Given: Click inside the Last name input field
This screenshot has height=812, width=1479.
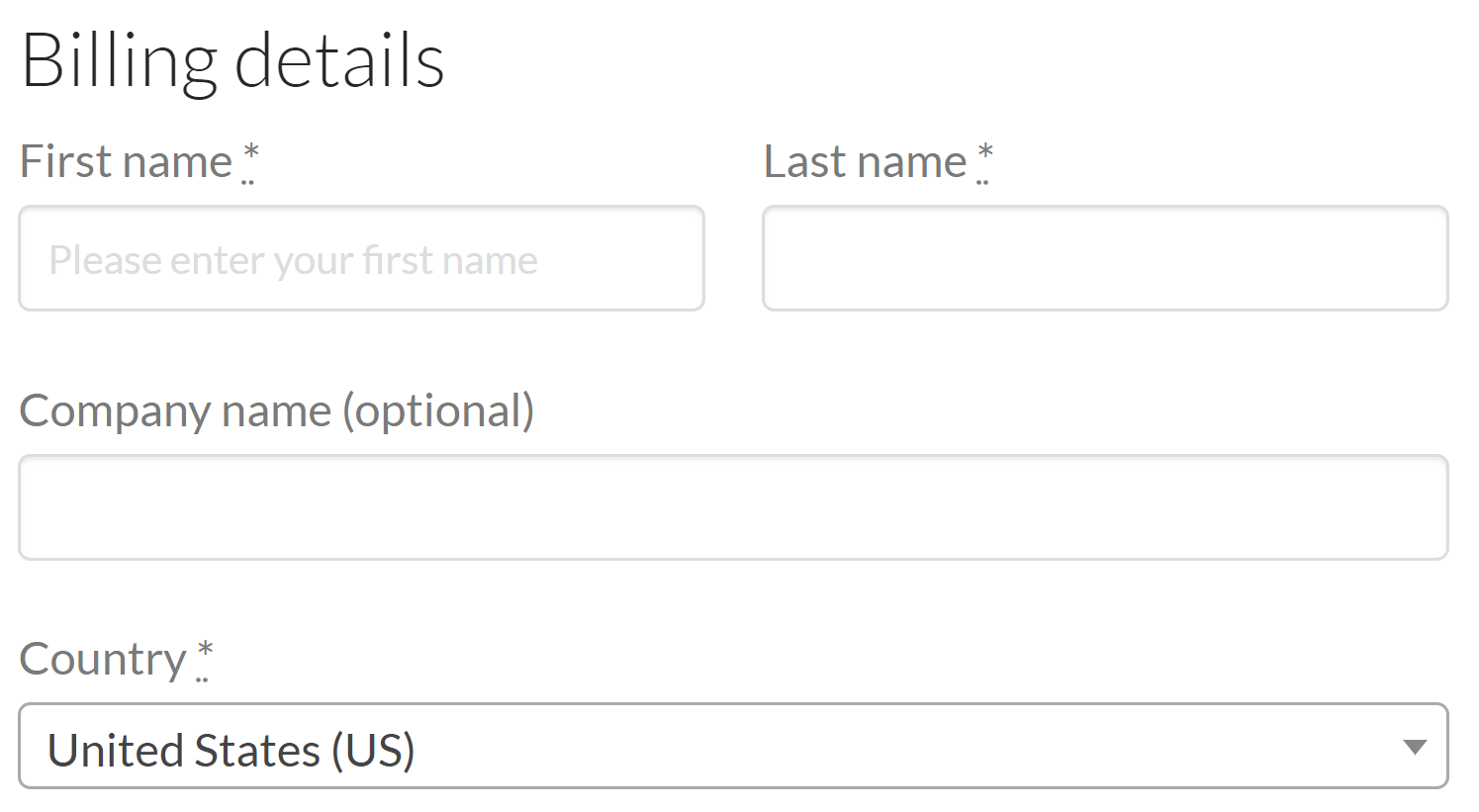Looking at the screenshot, I should pos(1105,258).
